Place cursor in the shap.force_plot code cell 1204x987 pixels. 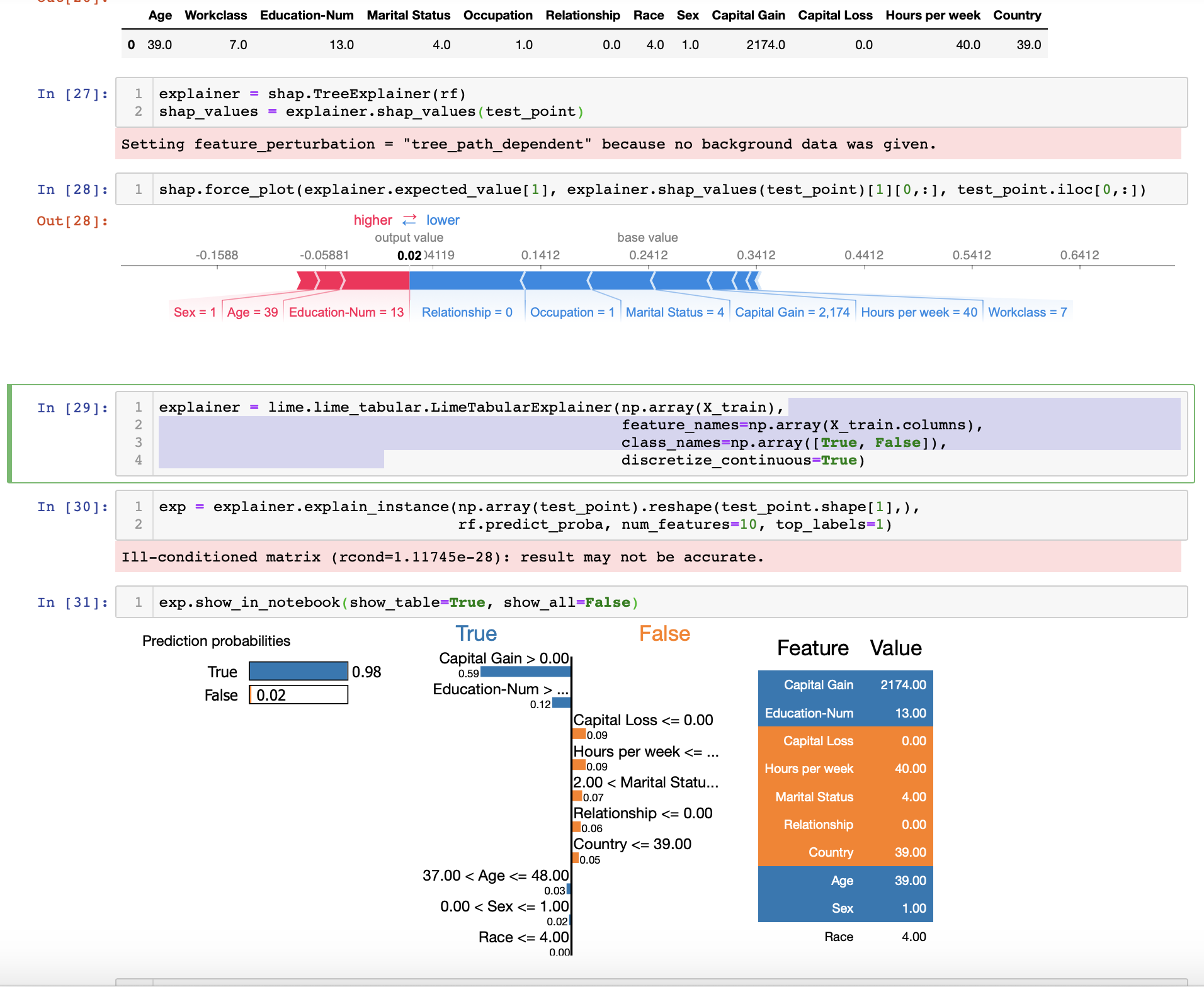point(651,189)
